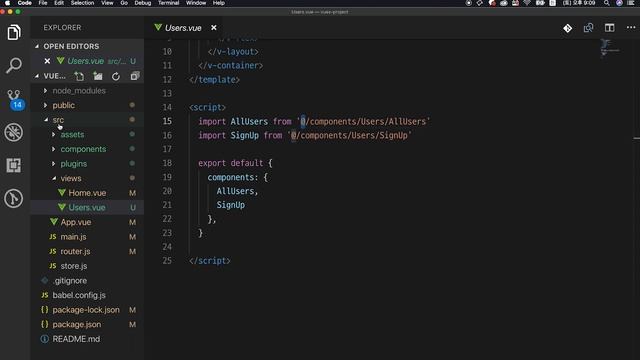Click the 'components: {' code line

point(238,178)
